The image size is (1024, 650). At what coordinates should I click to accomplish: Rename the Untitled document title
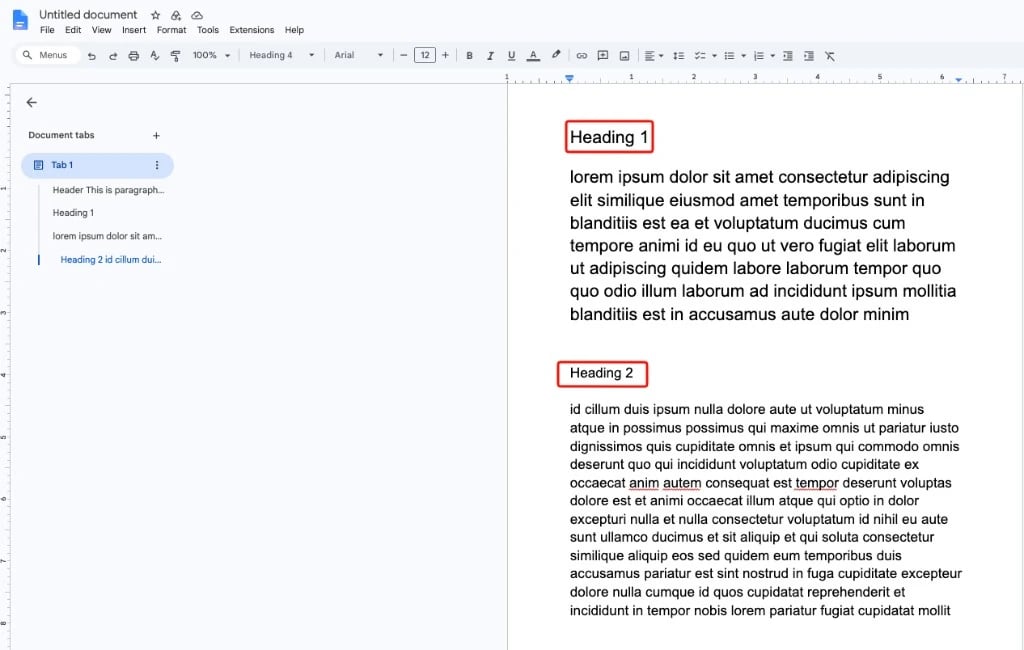[88, 14]
